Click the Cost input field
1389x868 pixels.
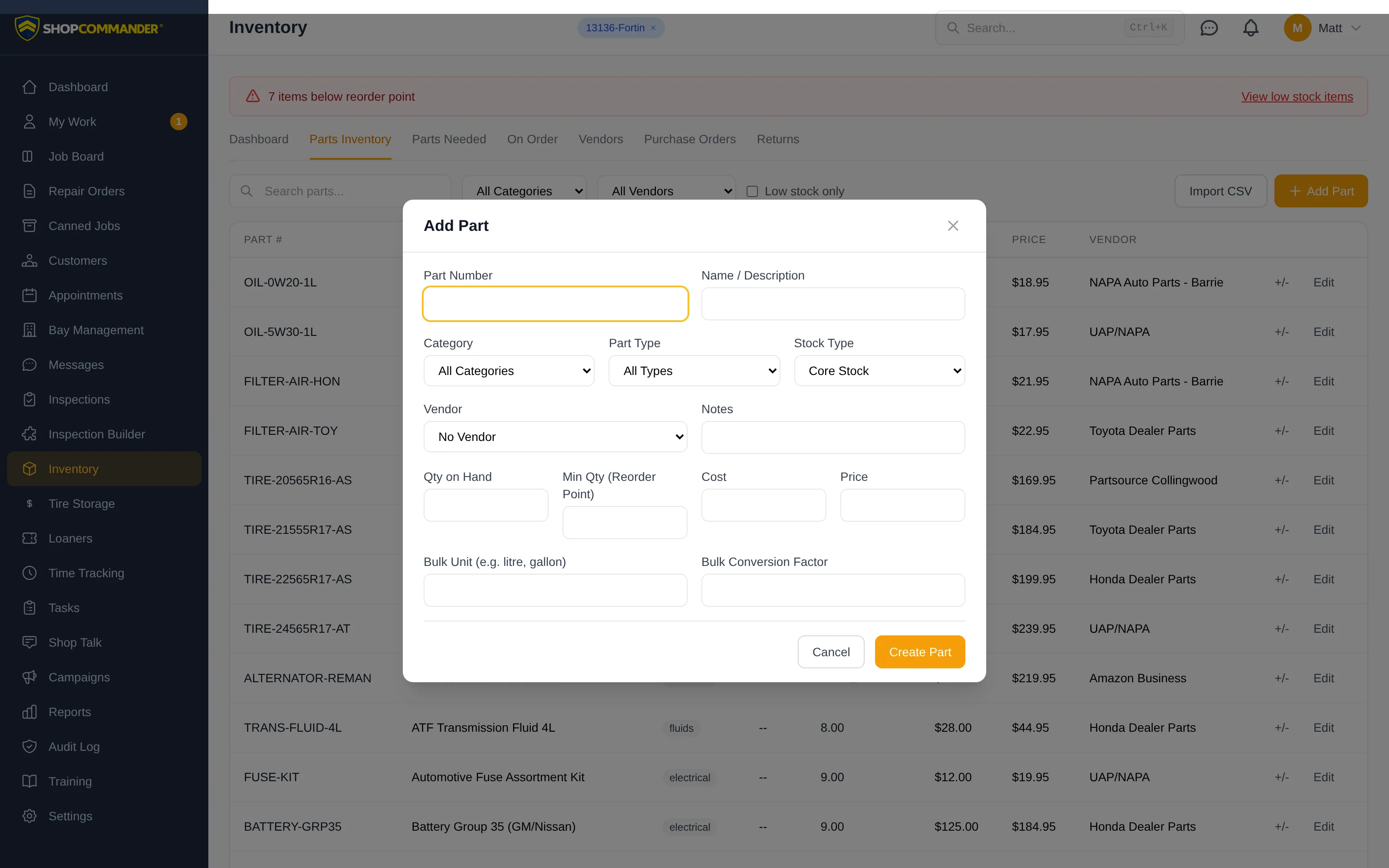tap(764, 505)
